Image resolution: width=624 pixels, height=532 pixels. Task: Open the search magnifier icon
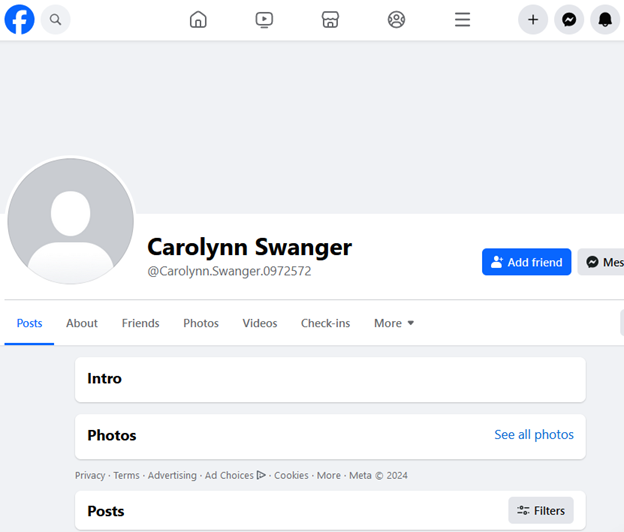[56, 19]
